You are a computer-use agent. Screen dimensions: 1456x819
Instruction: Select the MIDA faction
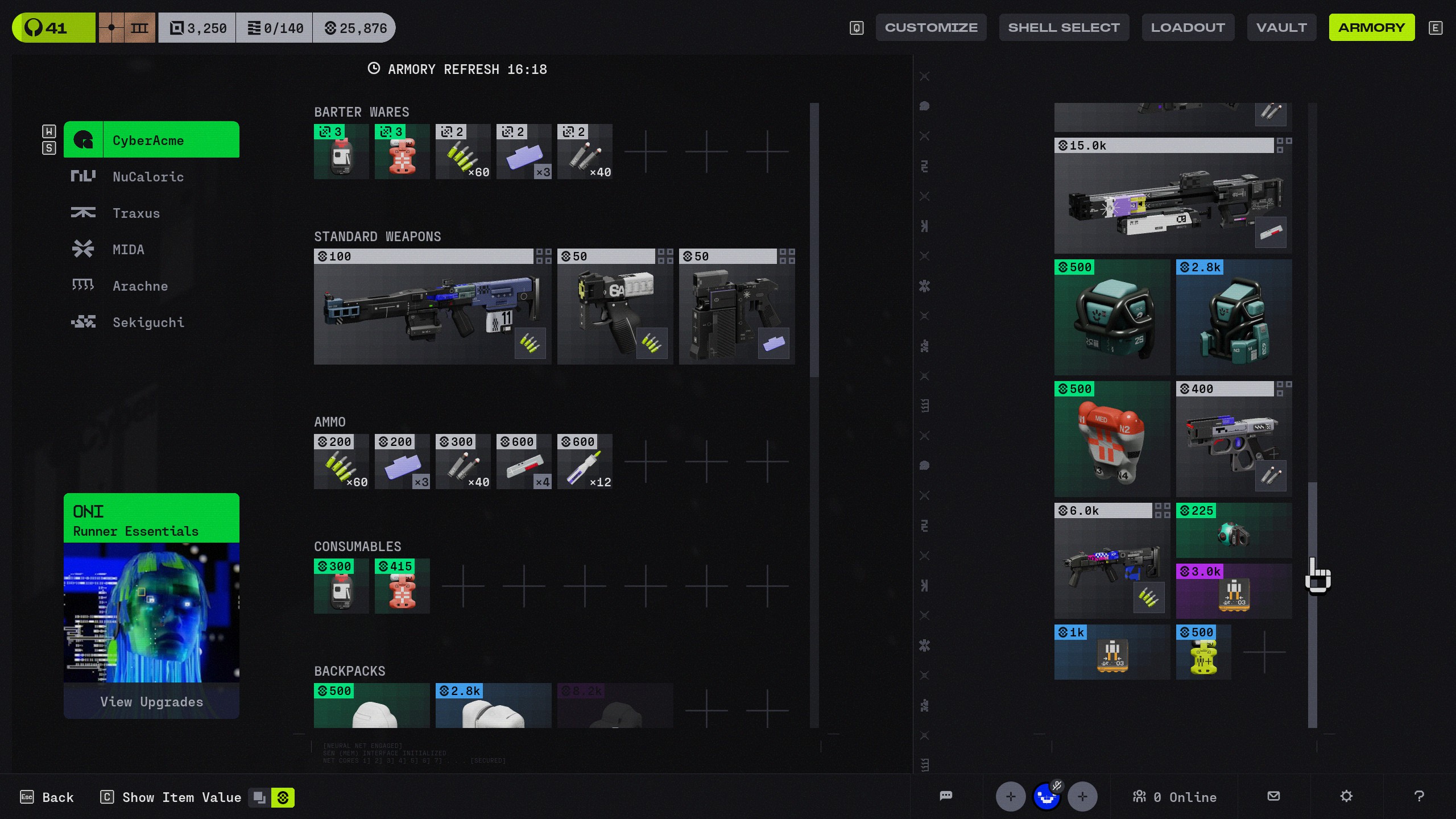[x=128, y=250]
